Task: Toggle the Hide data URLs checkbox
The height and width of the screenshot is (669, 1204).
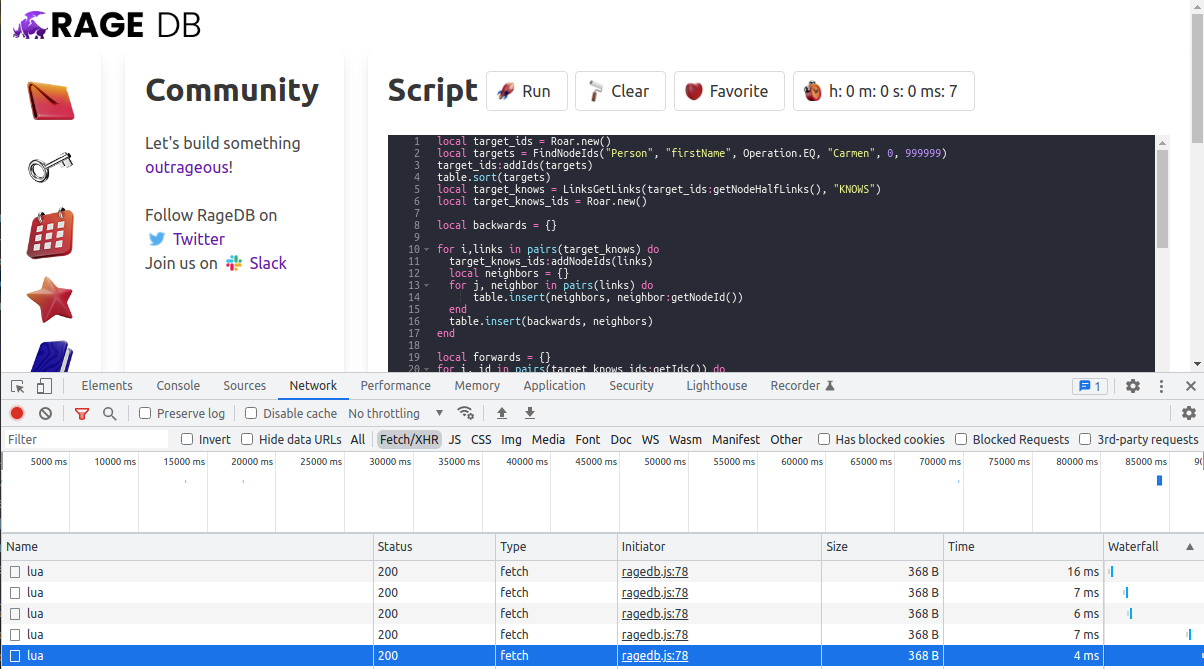Action: (247, 439)
